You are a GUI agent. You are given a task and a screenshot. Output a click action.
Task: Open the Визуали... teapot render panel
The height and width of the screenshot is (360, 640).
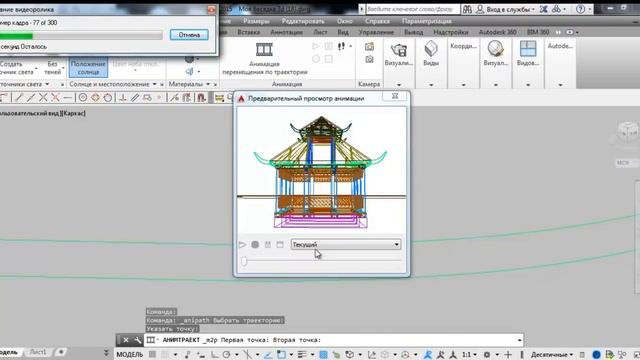399,55
